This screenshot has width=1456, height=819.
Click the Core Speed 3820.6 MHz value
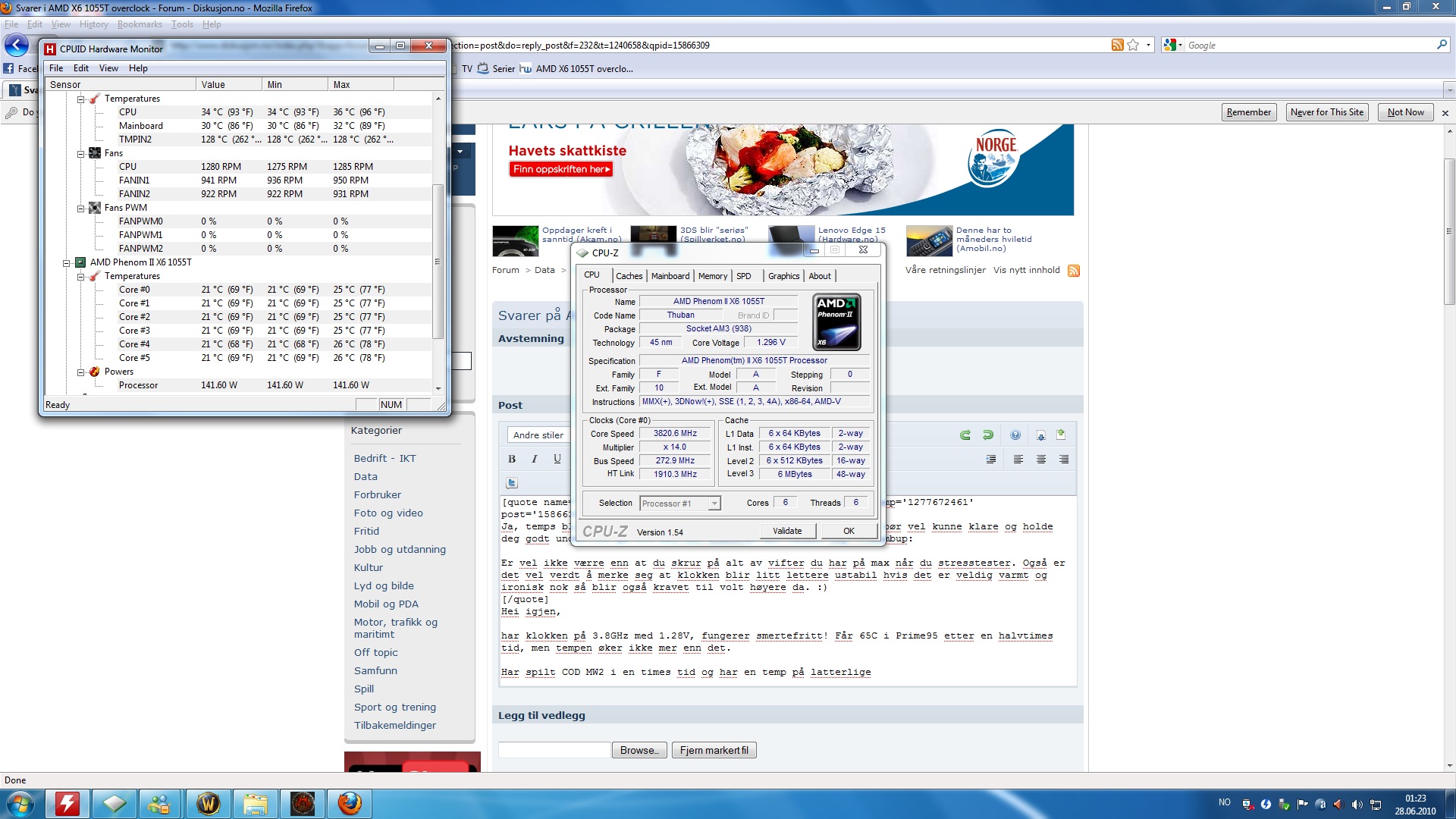click(675, 434)
